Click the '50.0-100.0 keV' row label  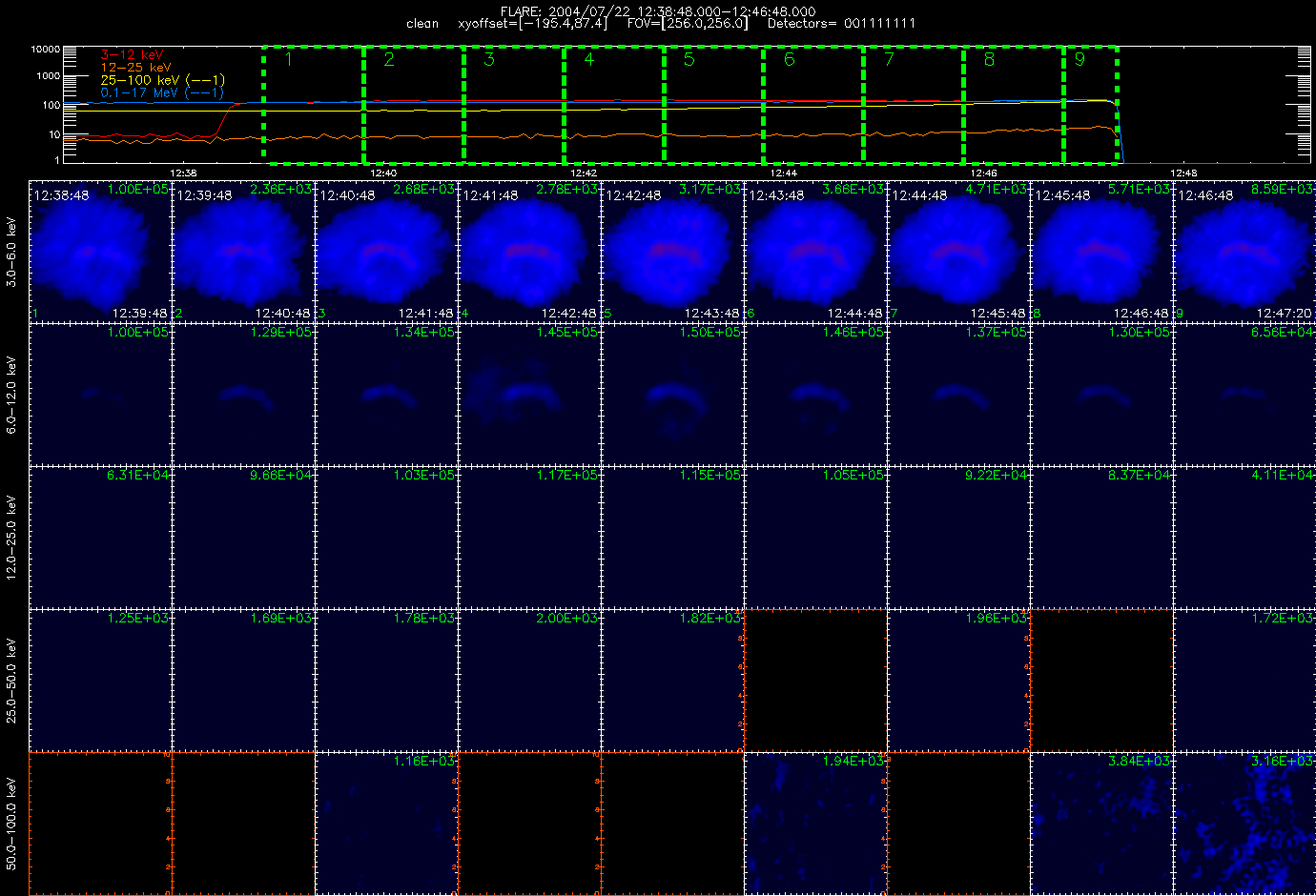[11, 824]
